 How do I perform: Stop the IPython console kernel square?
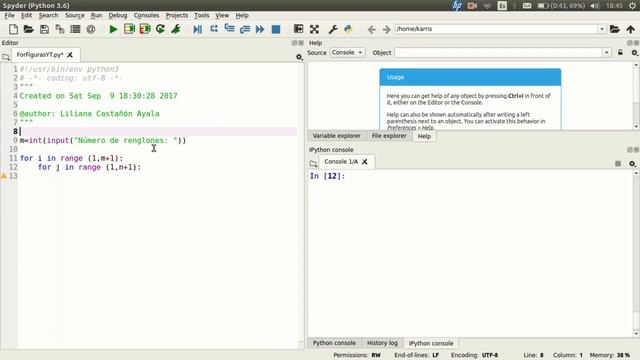pos(618,163)
